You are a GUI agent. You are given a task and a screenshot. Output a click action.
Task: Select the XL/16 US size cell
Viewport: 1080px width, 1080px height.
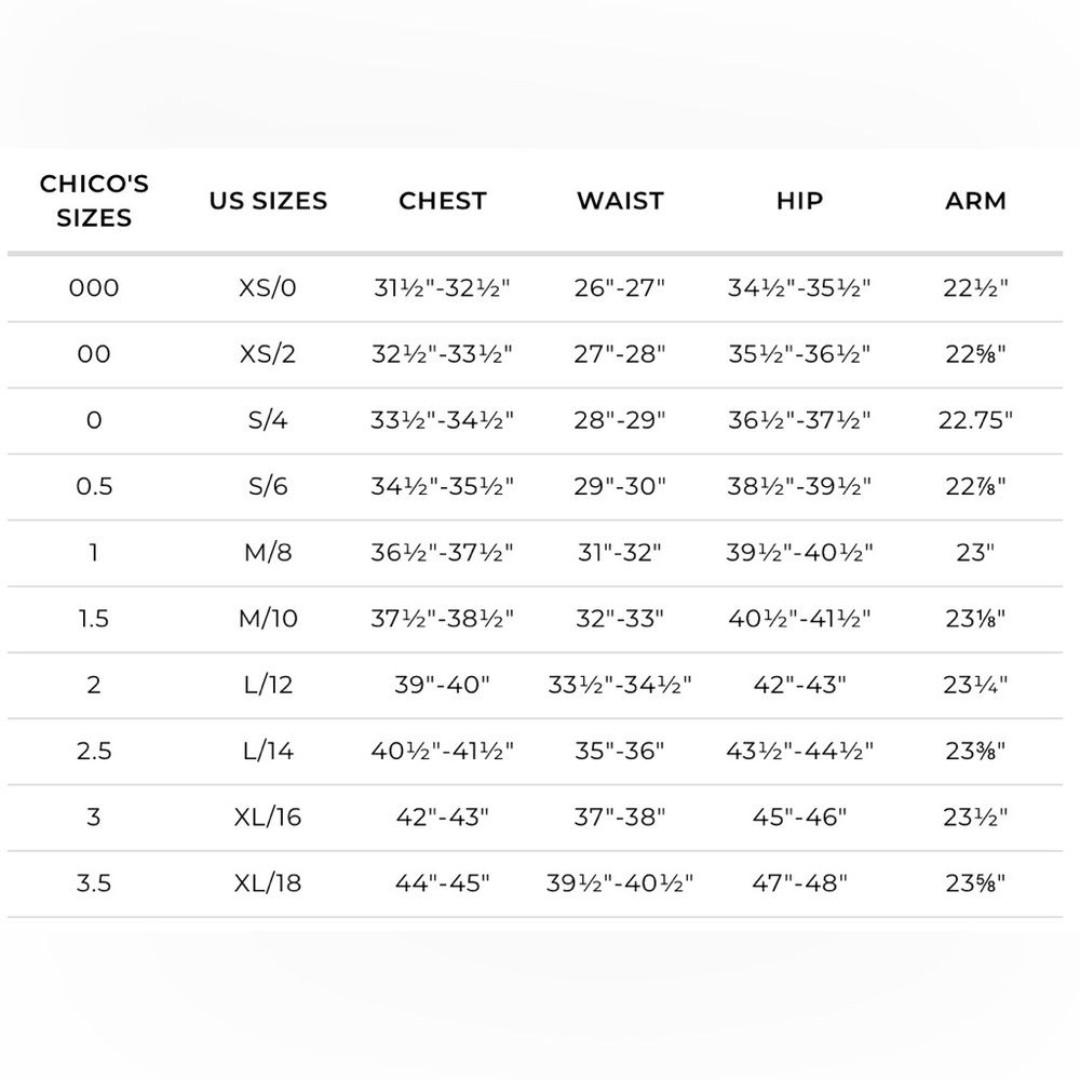(267, 816)
